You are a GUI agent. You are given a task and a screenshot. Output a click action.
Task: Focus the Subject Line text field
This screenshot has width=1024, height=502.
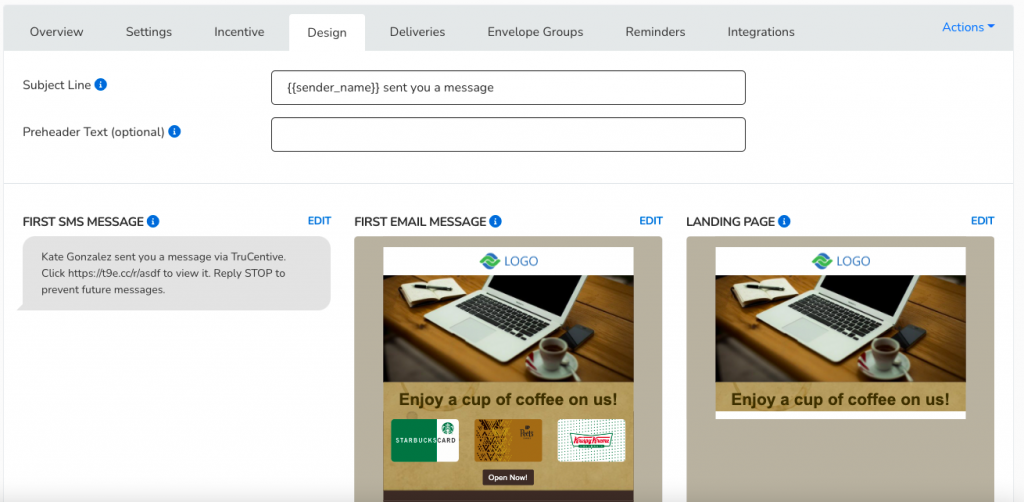[508, 87]
